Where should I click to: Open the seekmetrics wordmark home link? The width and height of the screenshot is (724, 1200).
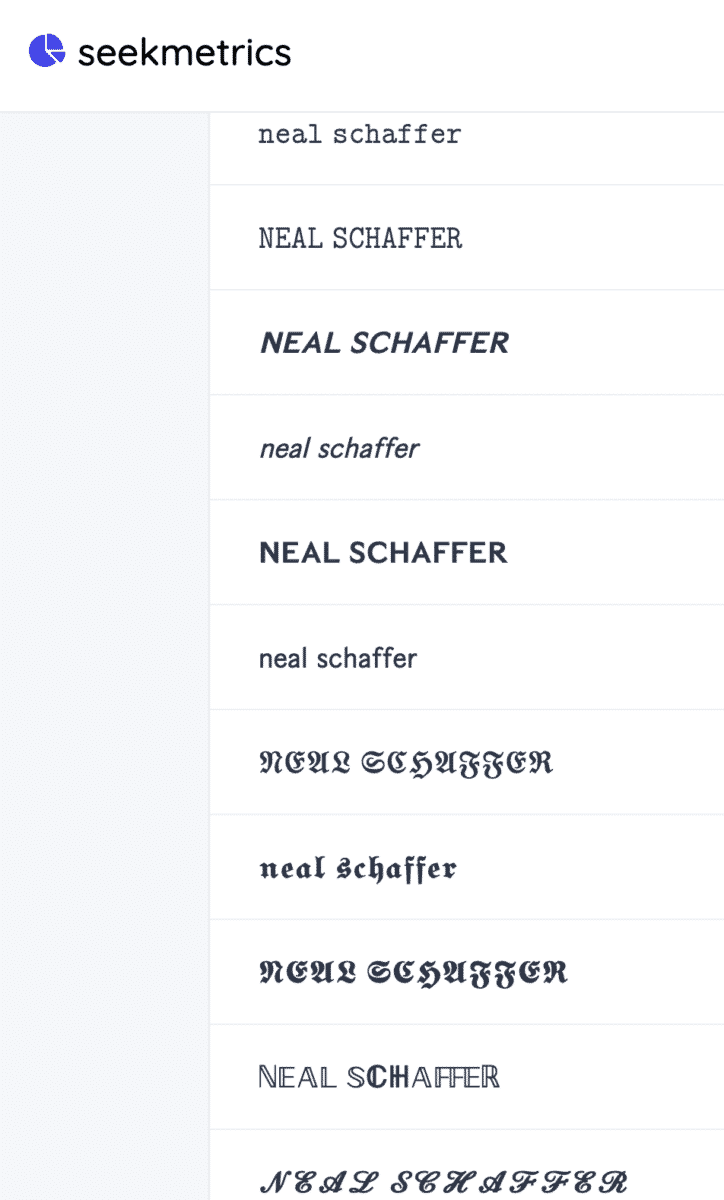184,52
